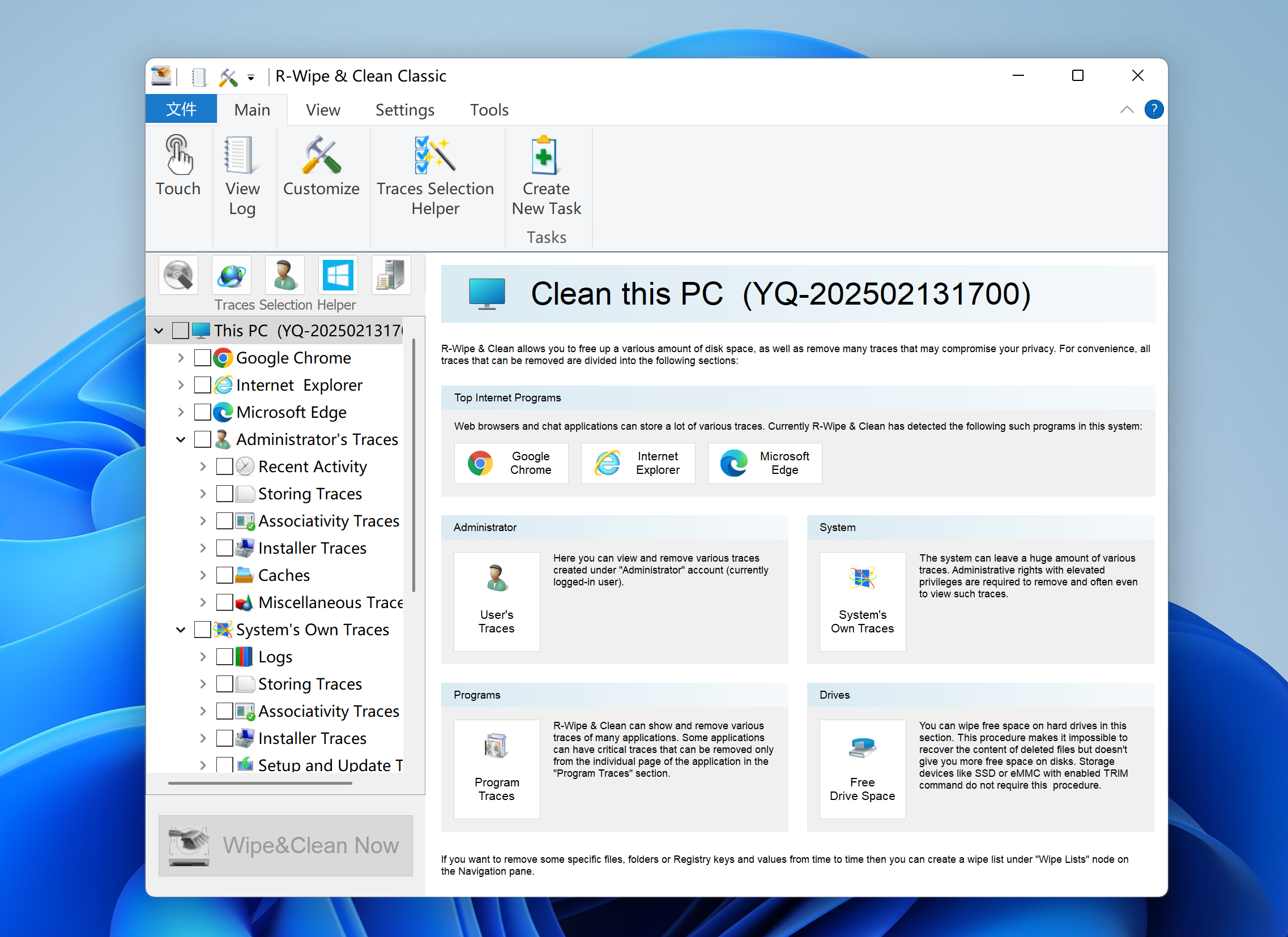Select Logs item in the tree

(275, 657)
